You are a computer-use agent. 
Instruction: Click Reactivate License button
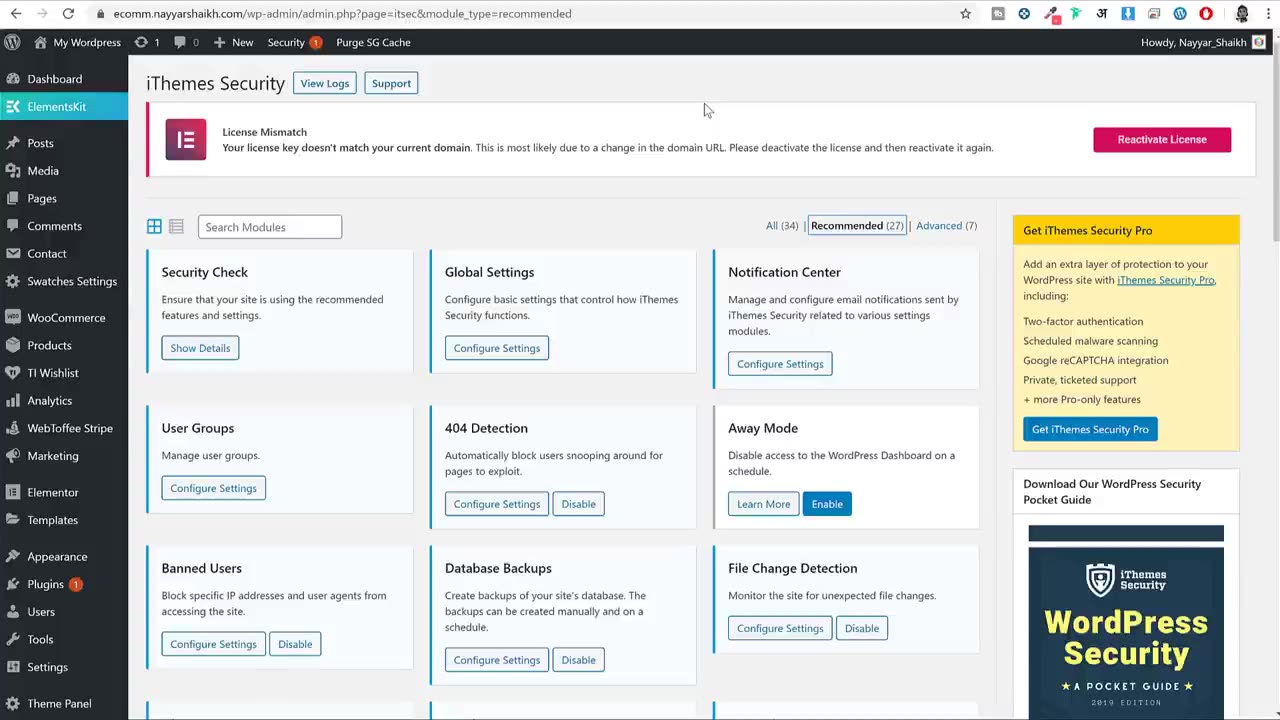[1162, 139]
